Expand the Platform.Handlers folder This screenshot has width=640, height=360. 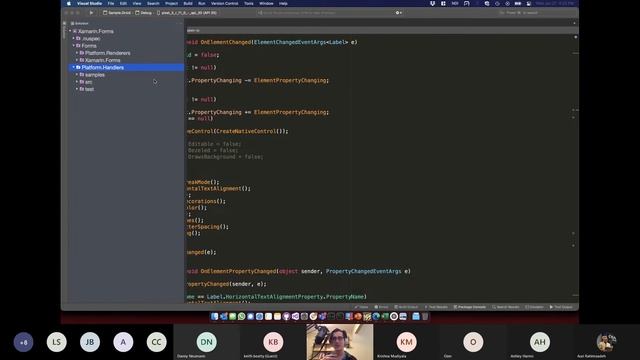(x=73, y=67)
